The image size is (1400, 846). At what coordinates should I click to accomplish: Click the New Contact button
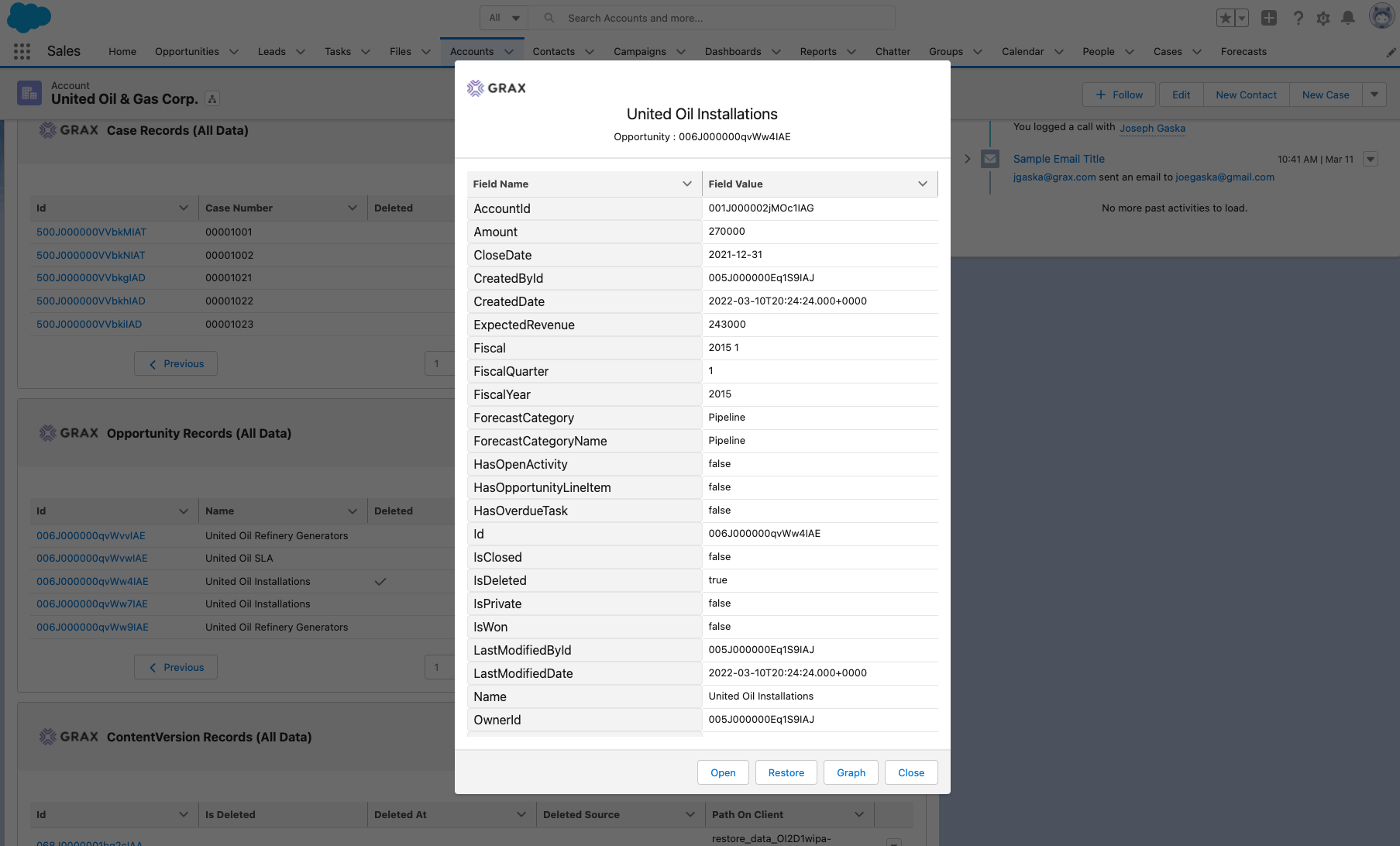[1246, 95]
